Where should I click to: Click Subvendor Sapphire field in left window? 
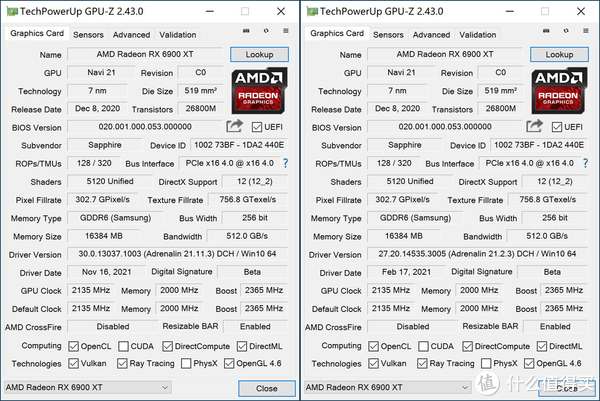(105, 145)
